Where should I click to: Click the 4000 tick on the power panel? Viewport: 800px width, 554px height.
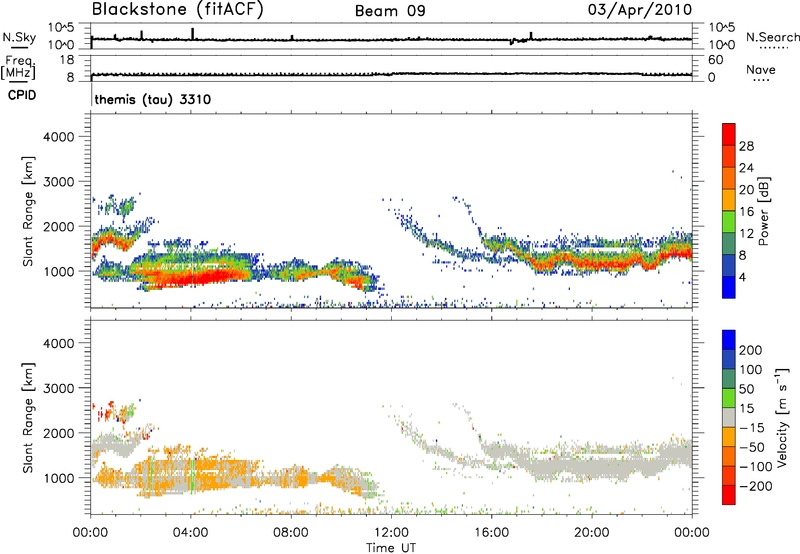[x=59, y=137]
